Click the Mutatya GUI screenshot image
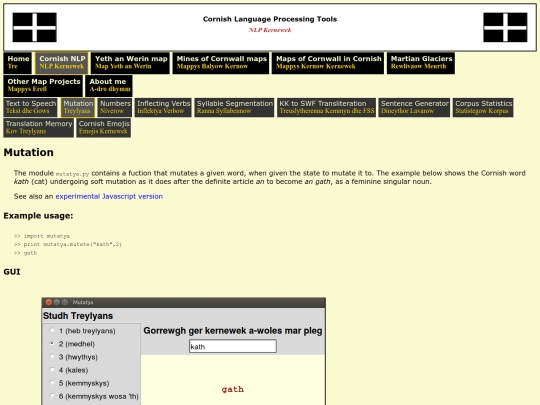This screenshot has width=540, height=405. 184,351
